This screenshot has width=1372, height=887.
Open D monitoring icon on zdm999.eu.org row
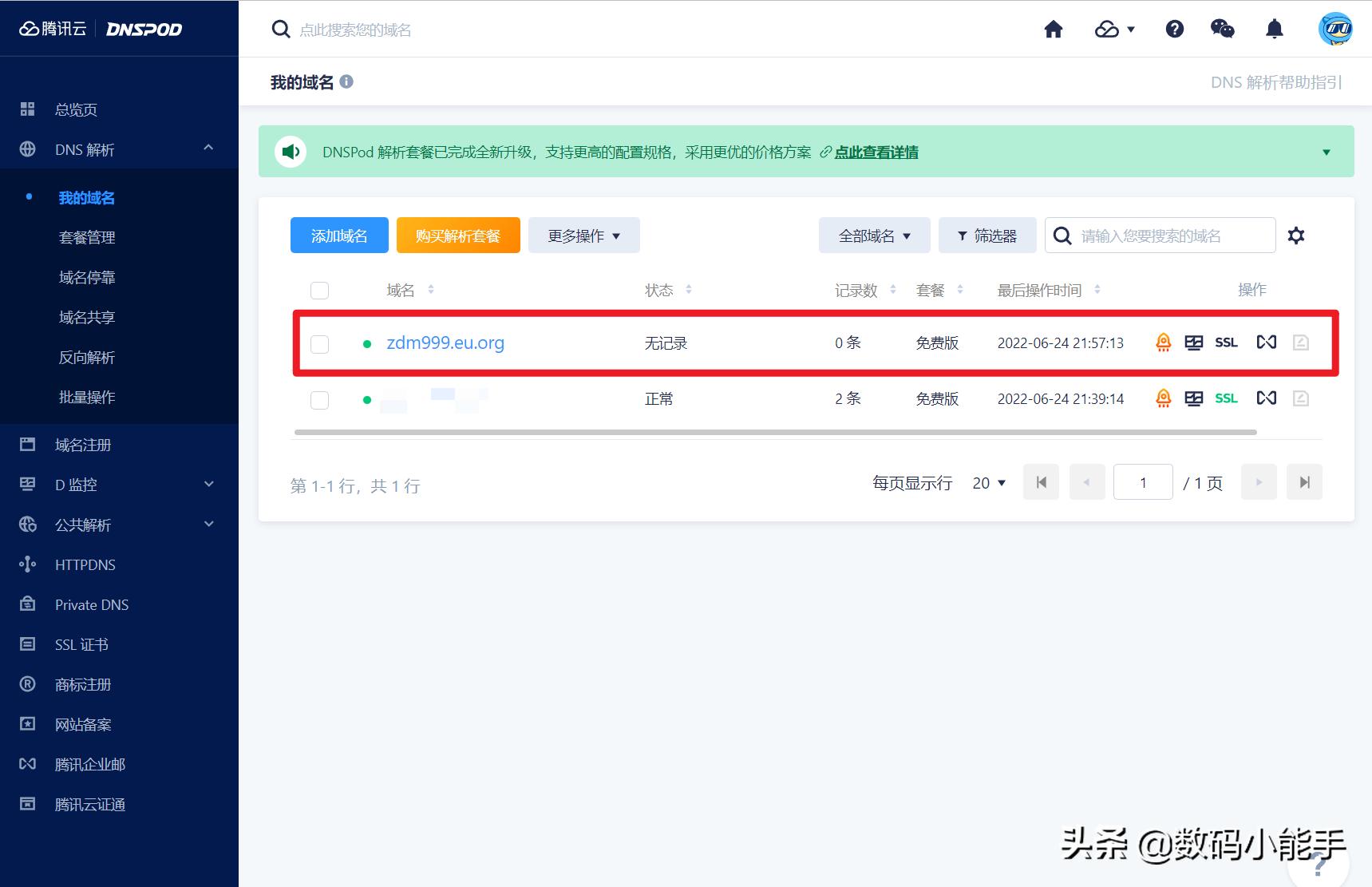click(x=1193, y=342)
